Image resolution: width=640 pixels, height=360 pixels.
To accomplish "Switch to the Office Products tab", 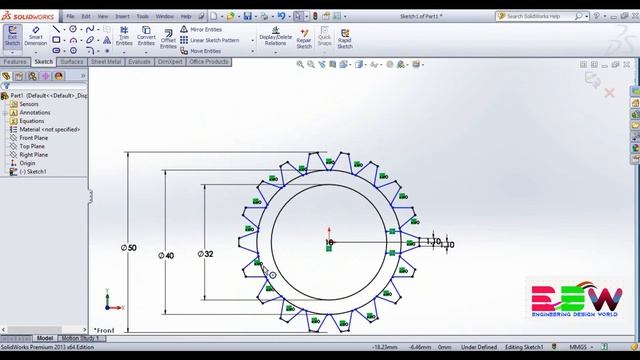I will 209,62.
